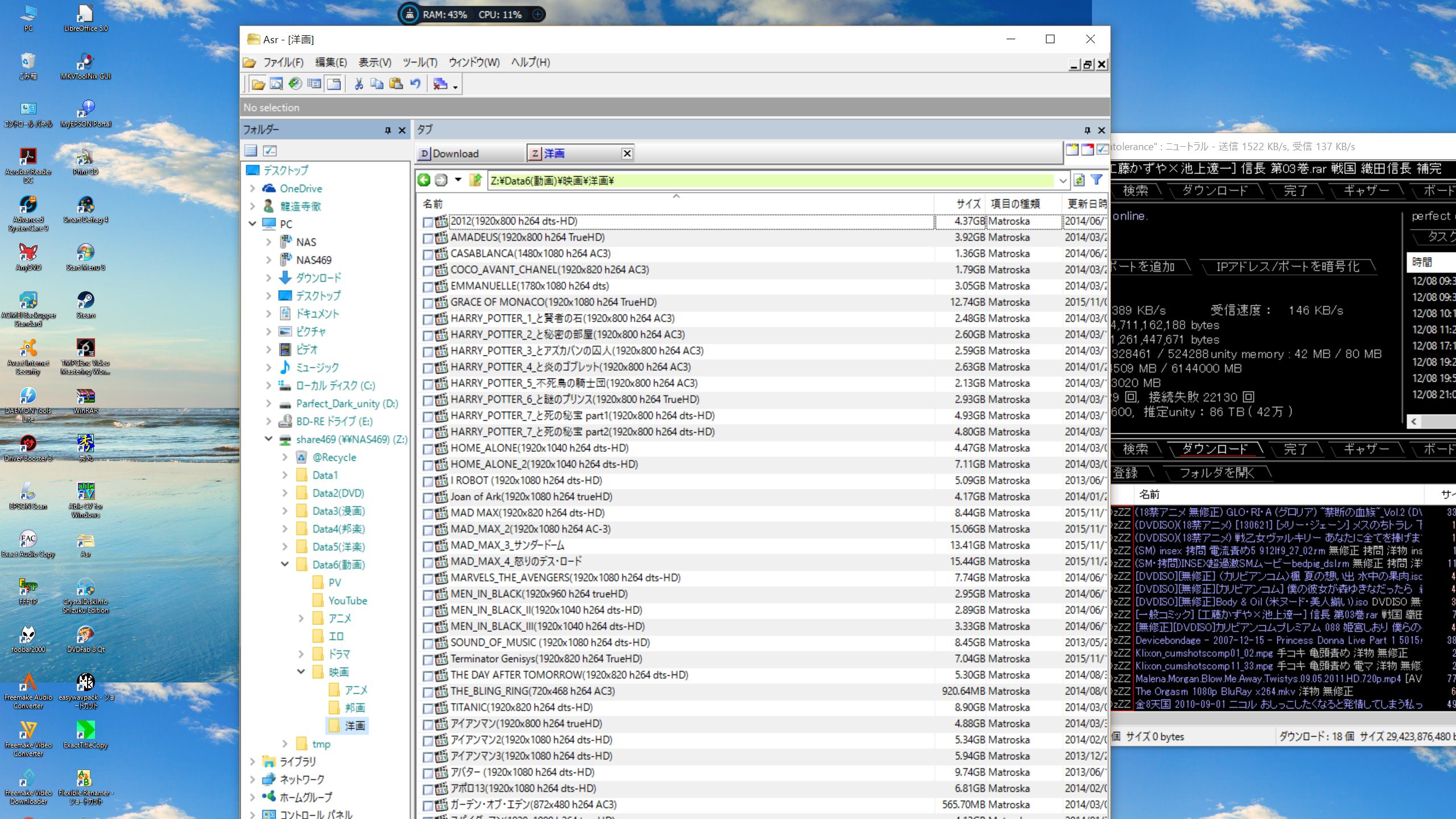The image size is (1456, 819).
Task: Sort the list by the 名前 column header
Action: (676, 204)
